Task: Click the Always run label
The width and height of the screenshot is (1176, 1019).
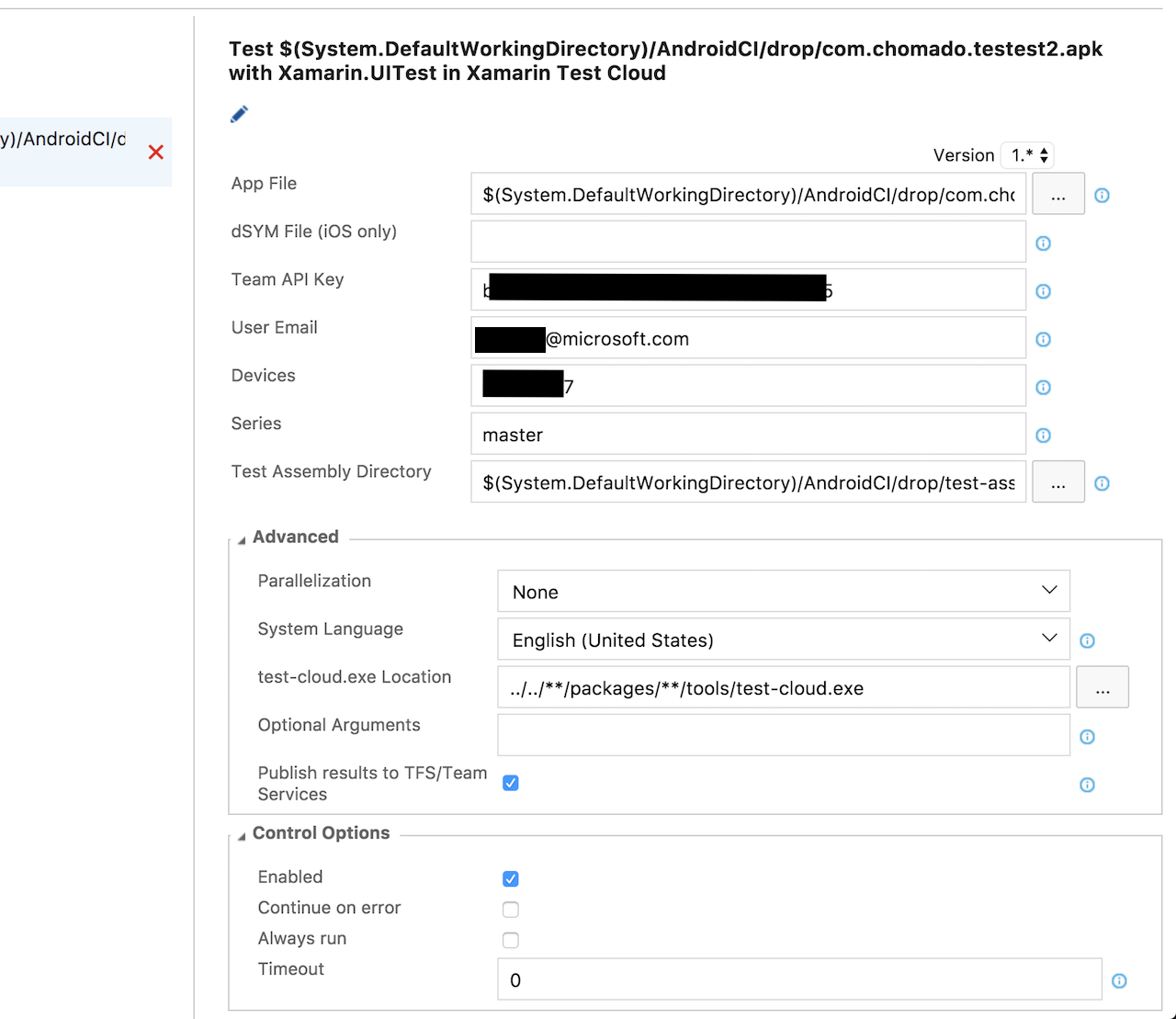Action: click(302, 938)
